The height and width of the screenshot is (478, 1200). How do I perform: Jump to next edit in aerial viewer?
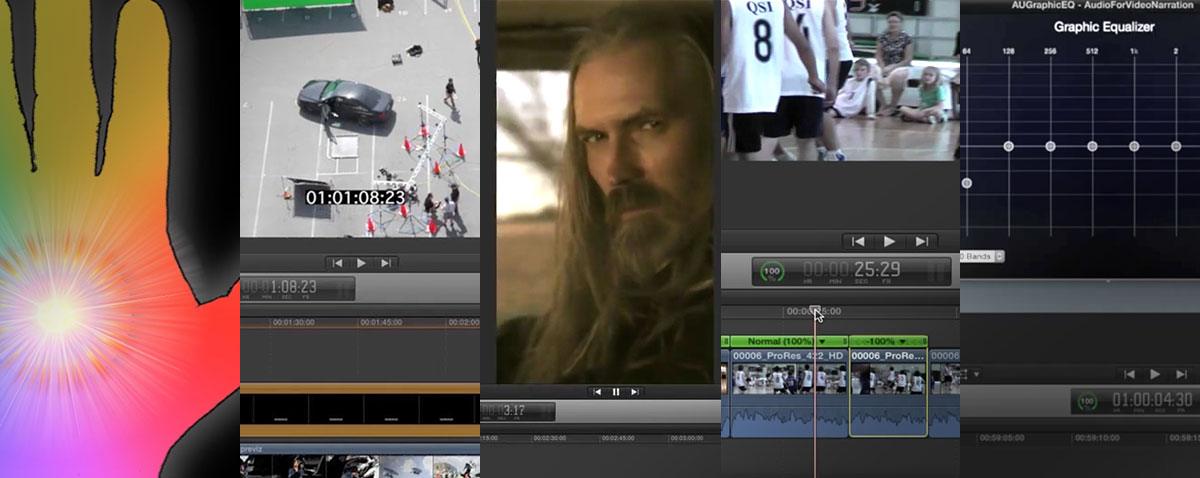[x=385, y=263]
